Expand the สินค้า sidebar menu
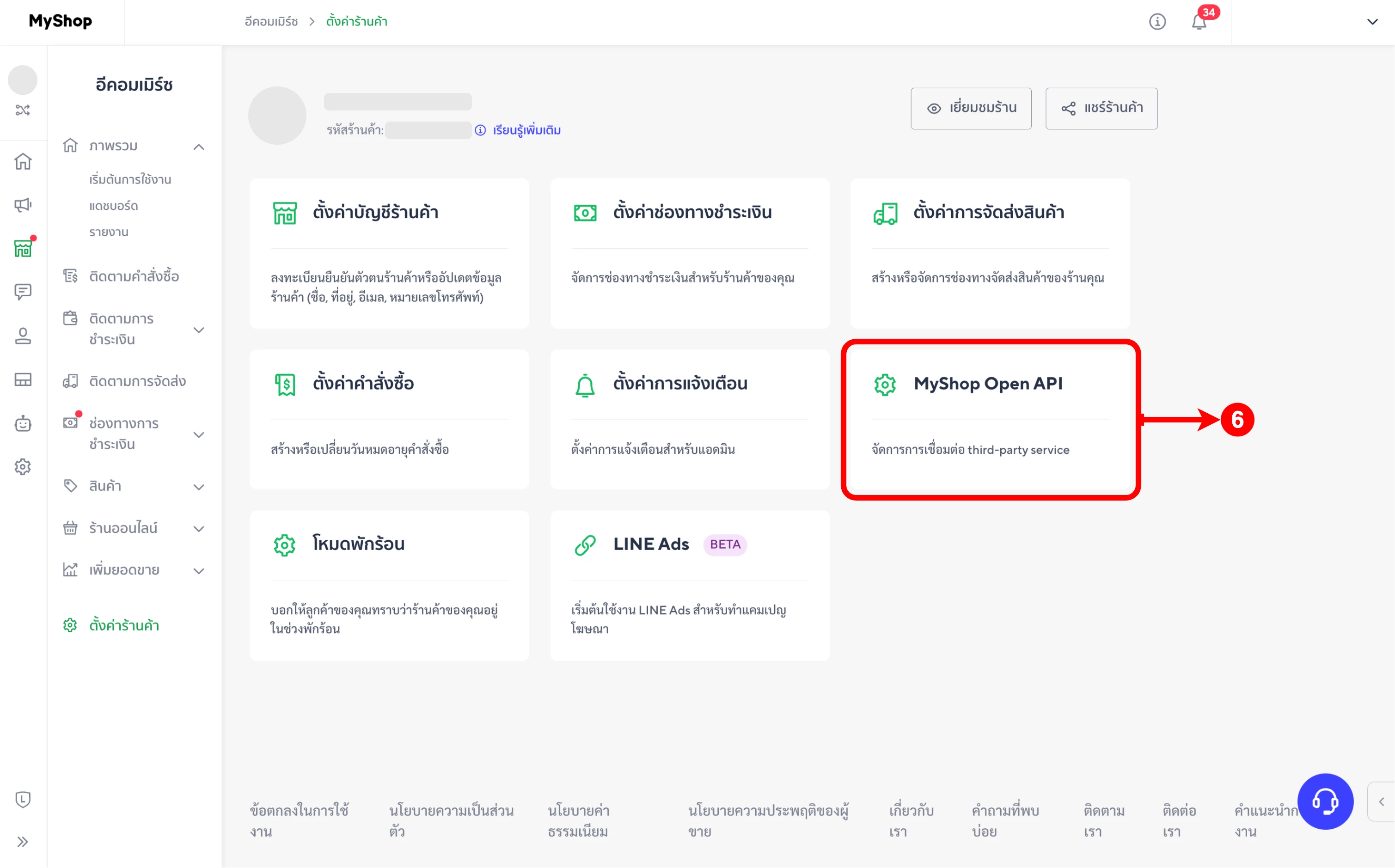Screen dimensions: 1395x868 pyautogui.click(x=199, y=487)
